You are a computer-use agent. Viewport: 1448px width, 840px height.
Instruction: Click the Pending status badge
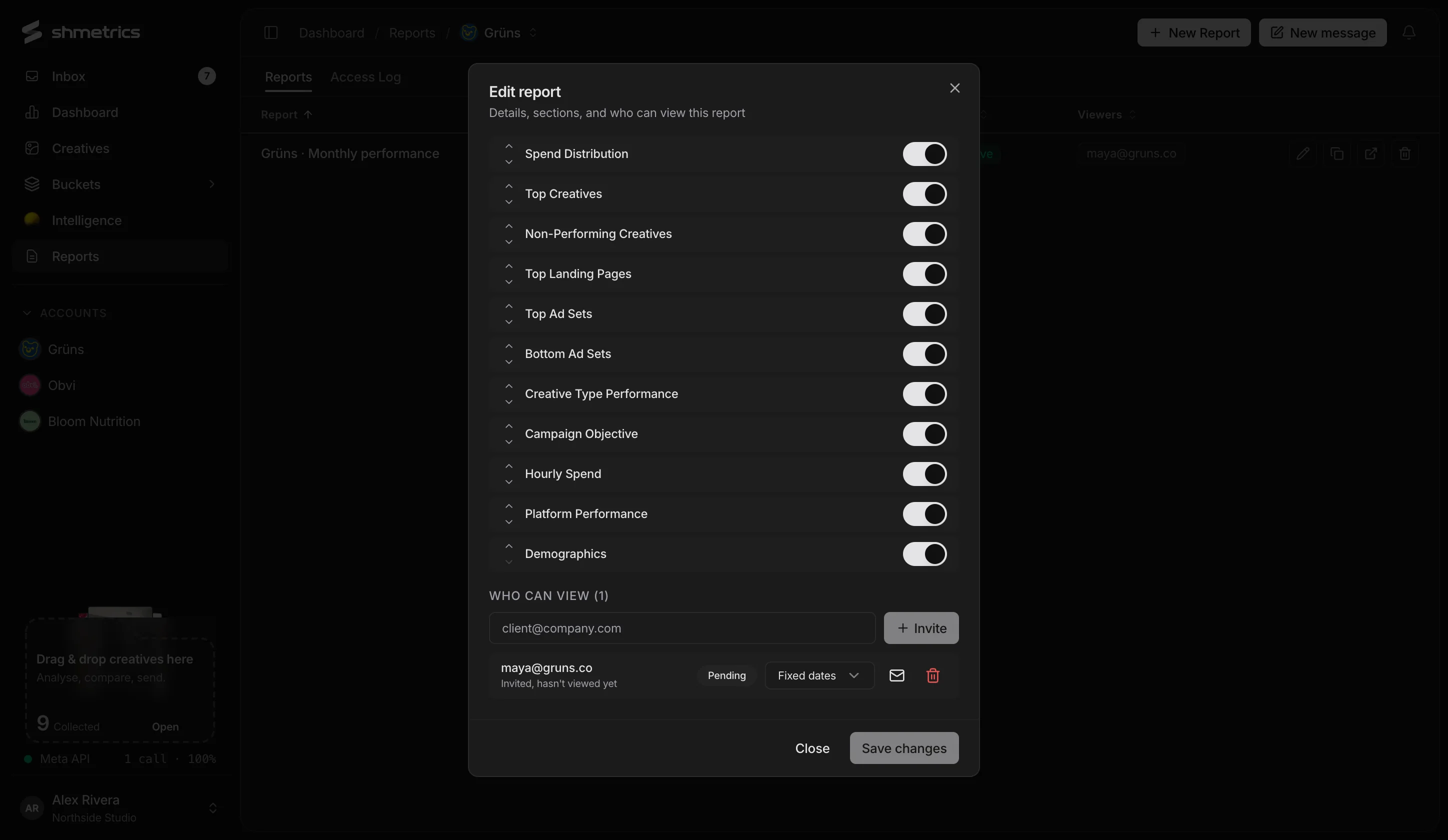[x=726, y=675]
